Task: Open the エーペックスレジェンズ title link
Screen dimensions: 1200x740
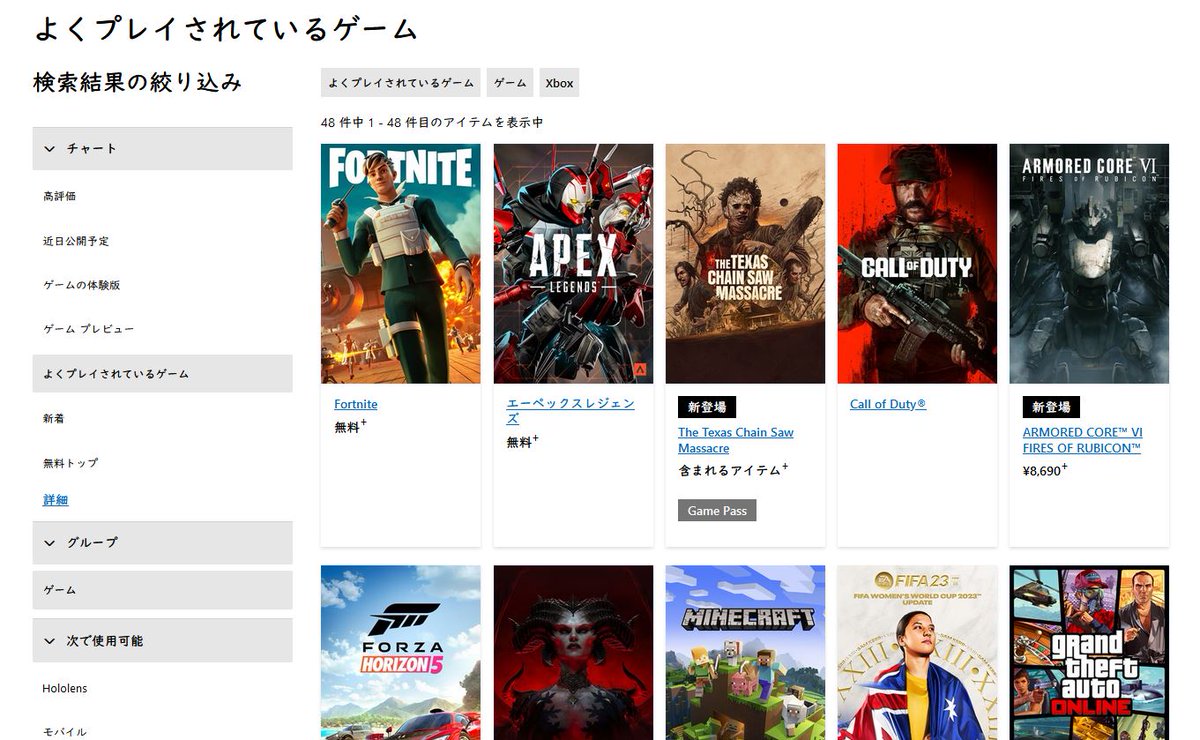Action: [570, 411]
